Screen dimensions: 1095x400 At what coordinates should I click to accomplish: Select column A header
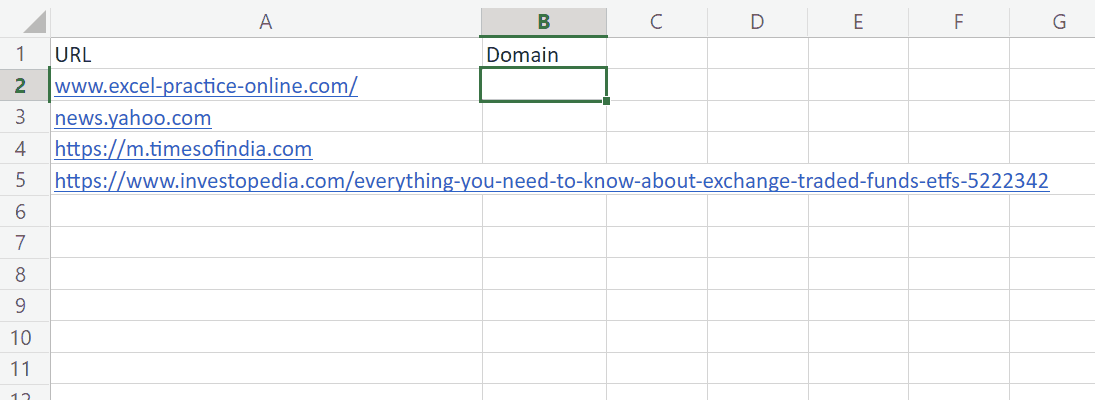[265, 21]
